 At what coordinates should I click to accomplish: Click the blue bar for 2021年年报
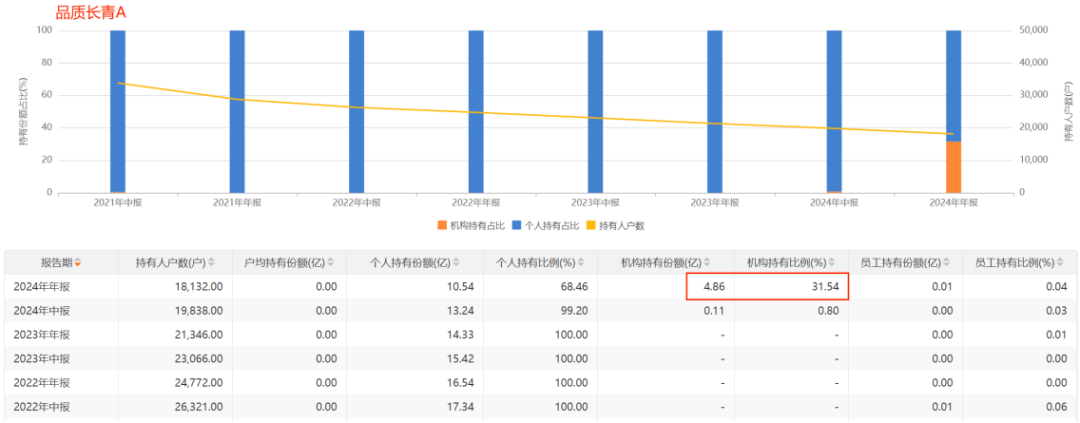coord(237,112)
